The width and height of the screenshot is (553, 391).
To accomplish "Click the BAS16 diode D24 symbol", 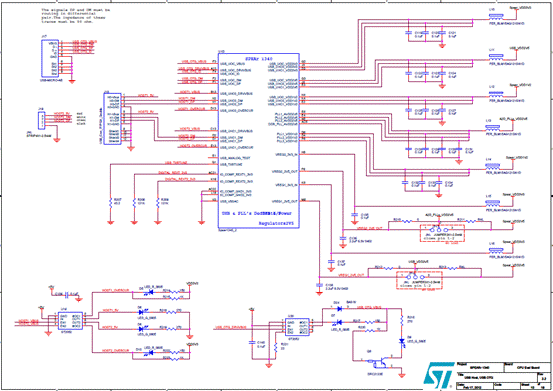I will [339, 309].
